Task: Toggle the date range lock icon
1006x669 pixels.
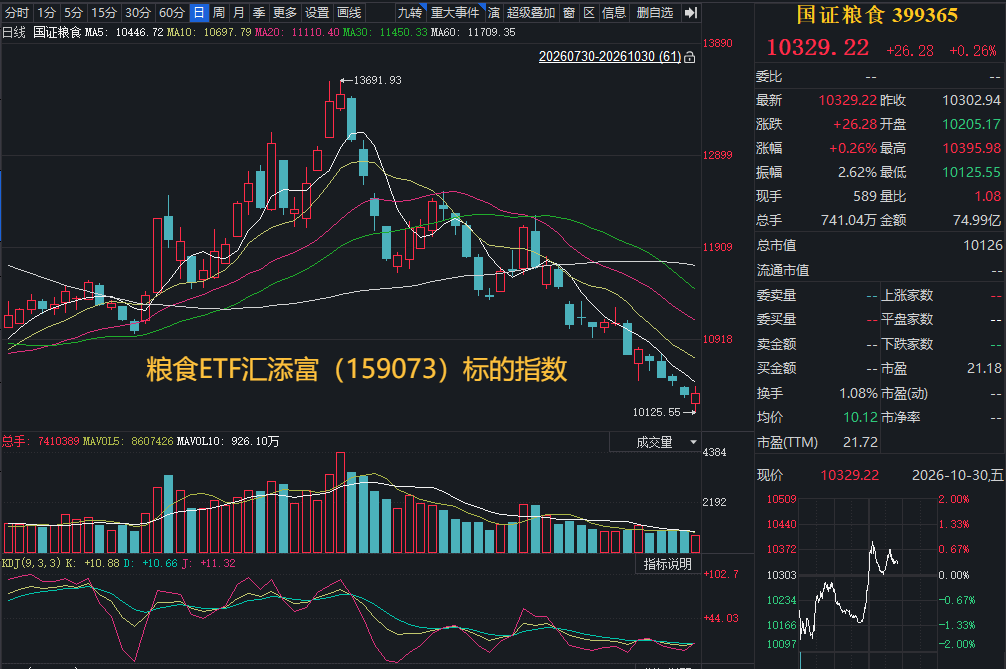Action: tap(690, 57)
